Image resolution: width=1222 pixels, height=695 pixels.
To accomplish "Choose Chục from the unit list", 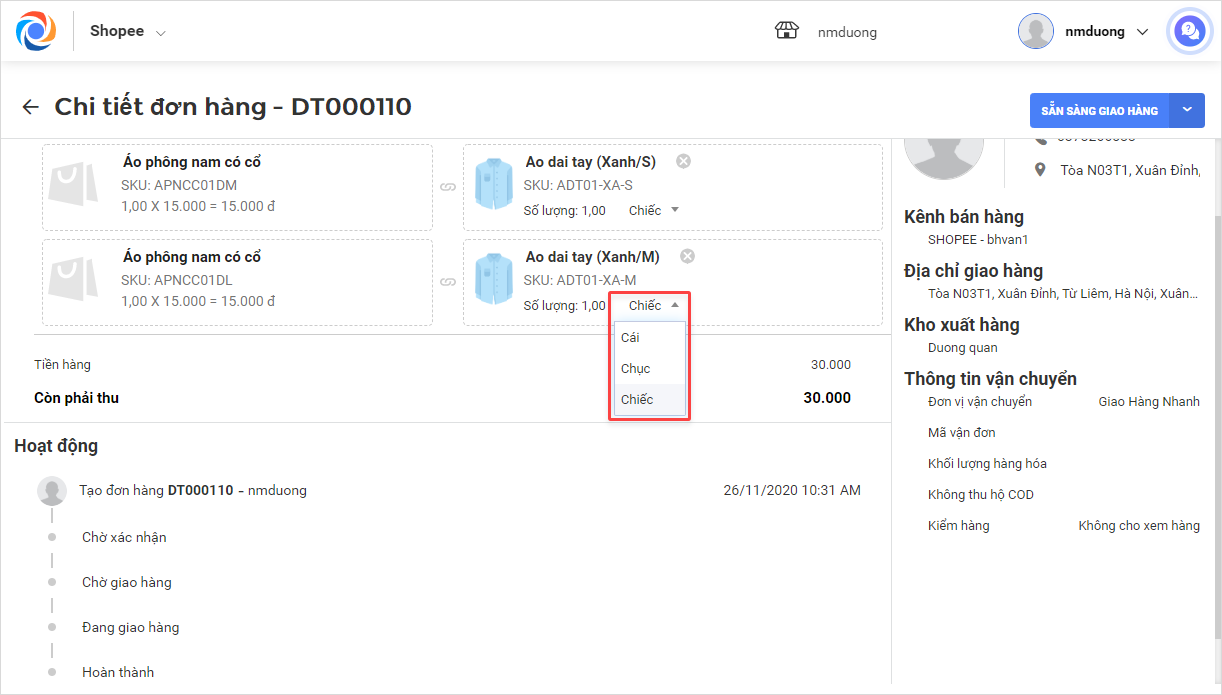I will pyautogui.click(x=636, y=369).
